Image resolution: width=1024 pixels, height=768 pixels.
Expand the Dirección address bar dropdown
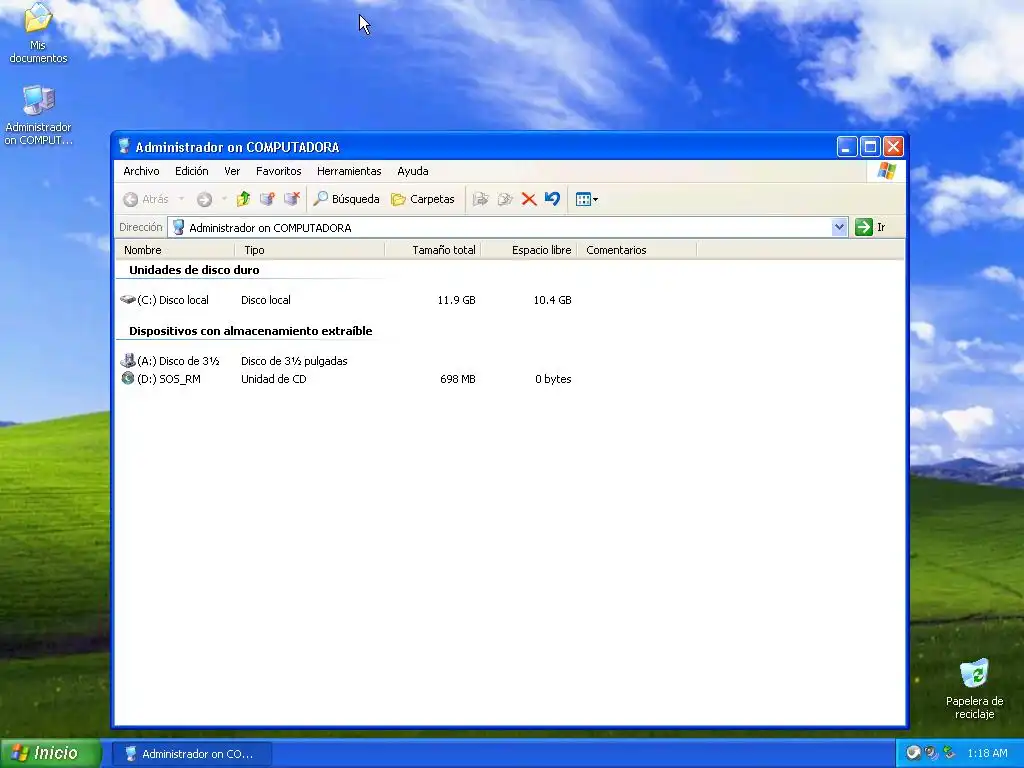pyautogui.click(x=839, y=227)
